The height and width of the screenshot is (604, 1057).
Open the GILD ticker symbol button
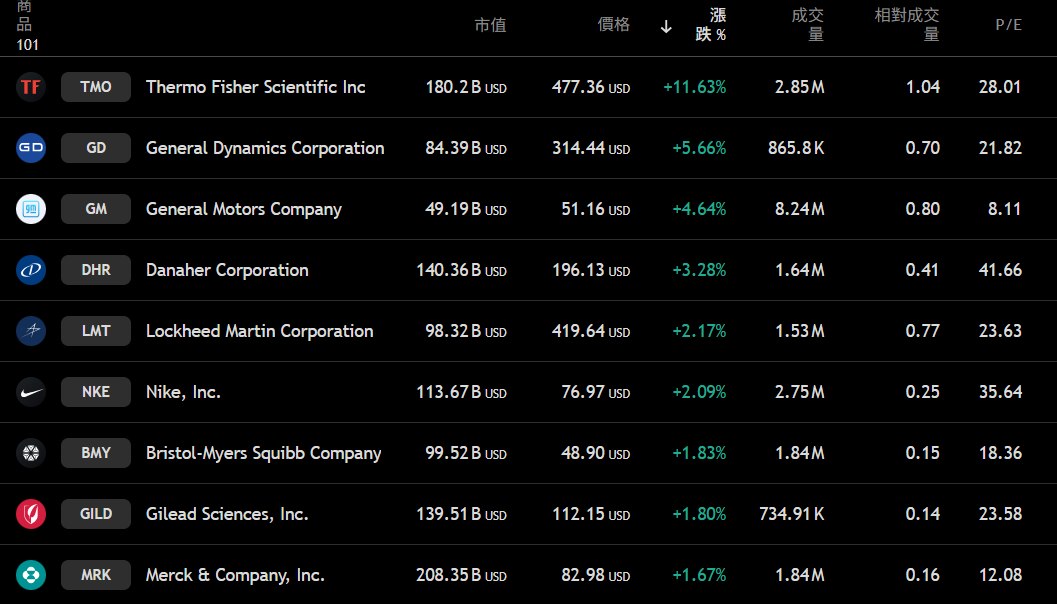(96, 515)
